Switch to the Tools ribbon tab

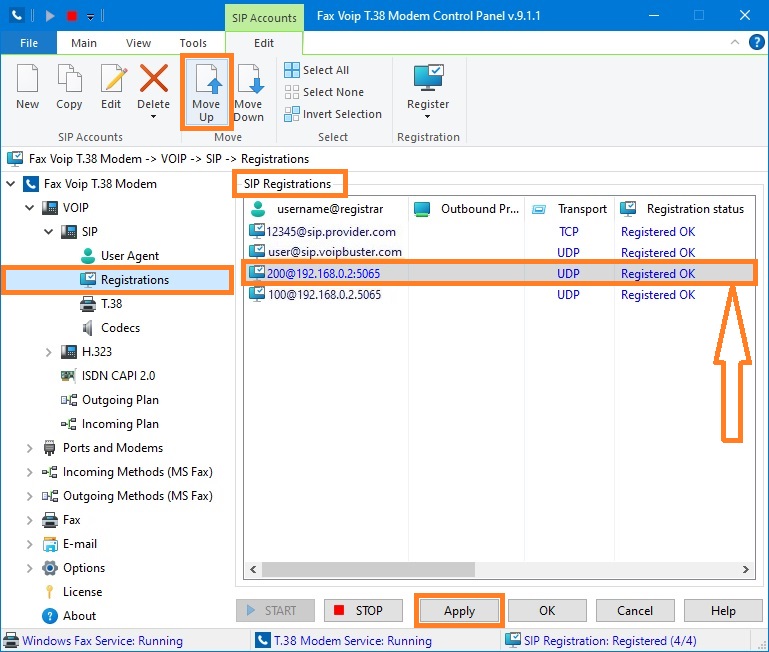coord(193,43)
